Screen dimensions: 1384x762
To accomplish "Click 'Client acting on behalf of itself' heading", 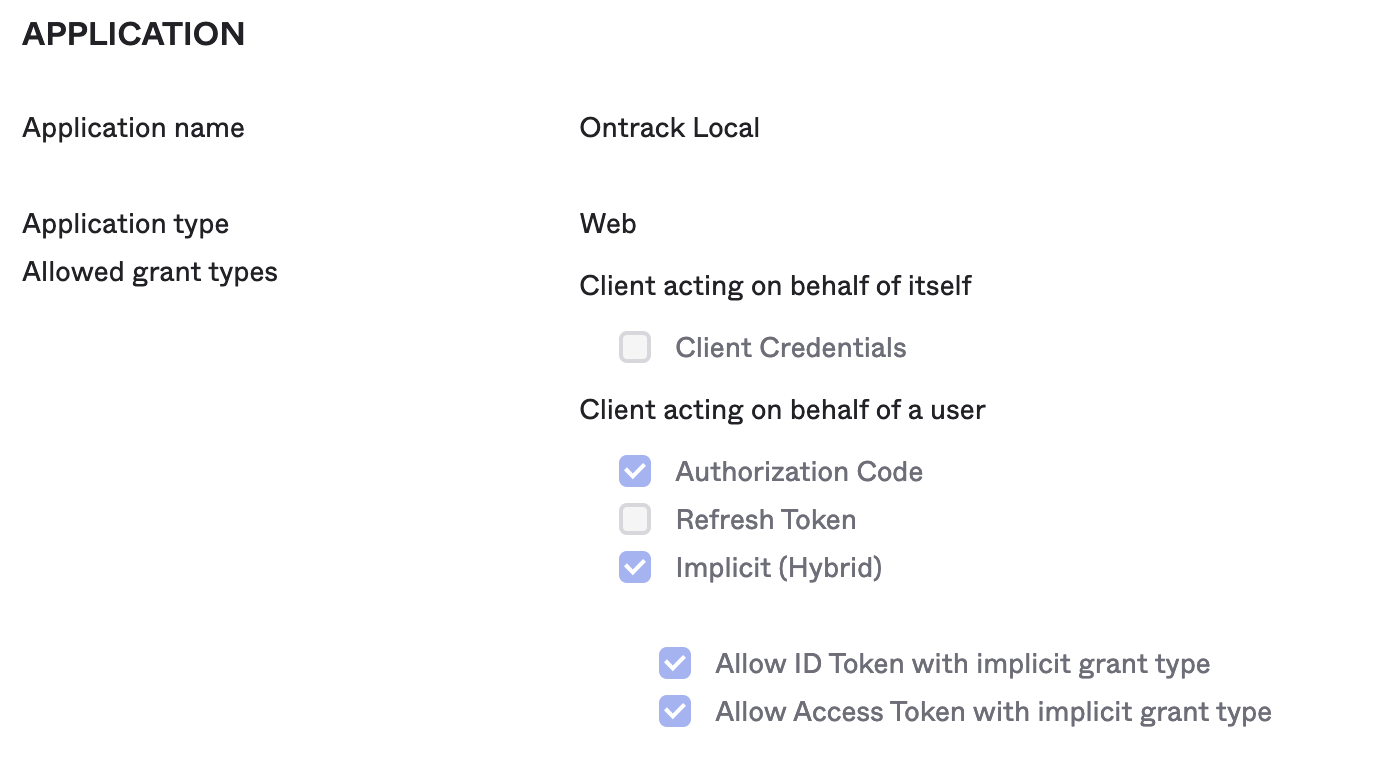I will pos(775,286).
